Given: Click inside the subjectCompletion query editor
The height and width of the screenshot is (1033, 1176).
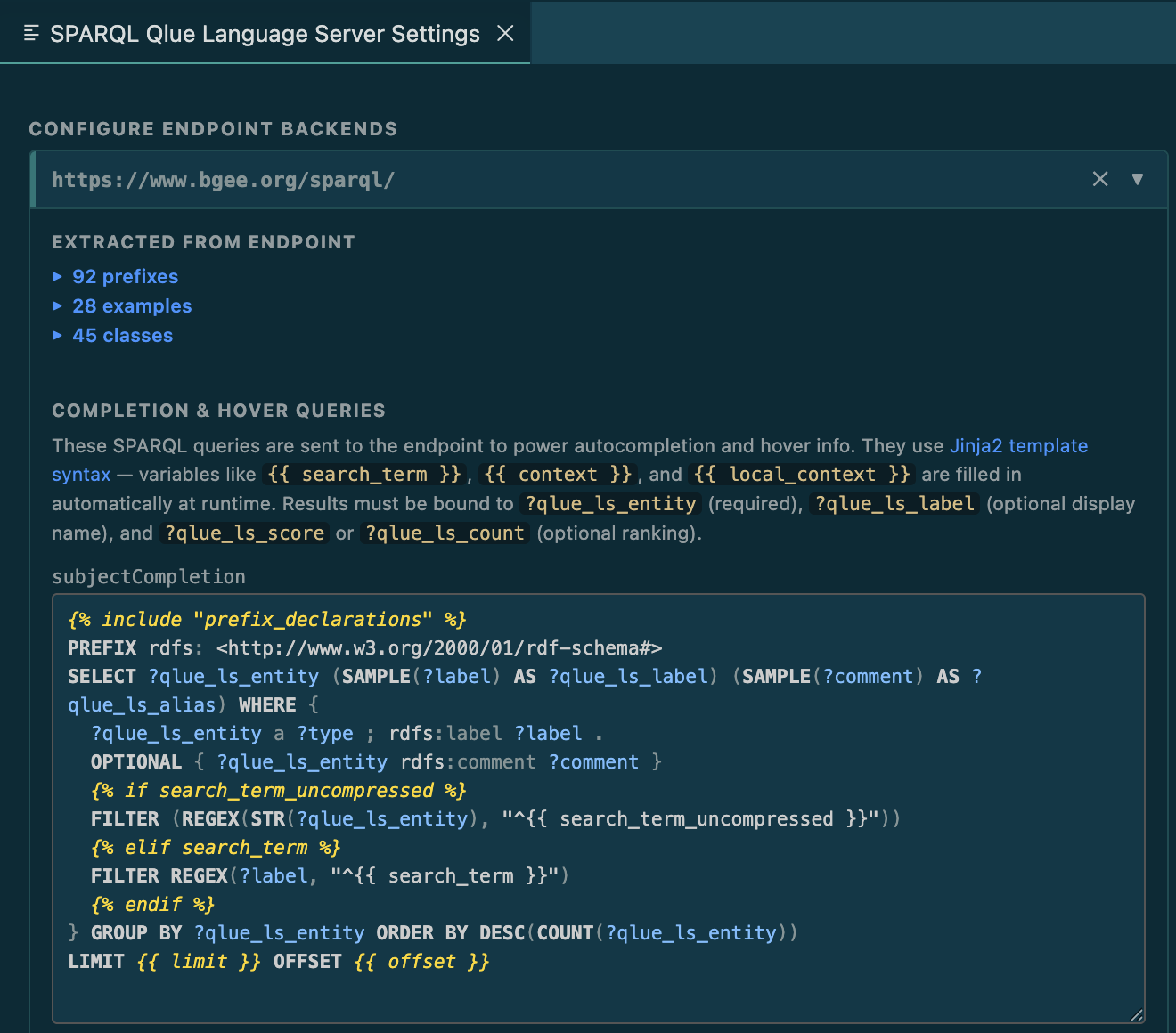Looking at the screenshot, I should tap(599, 809).
